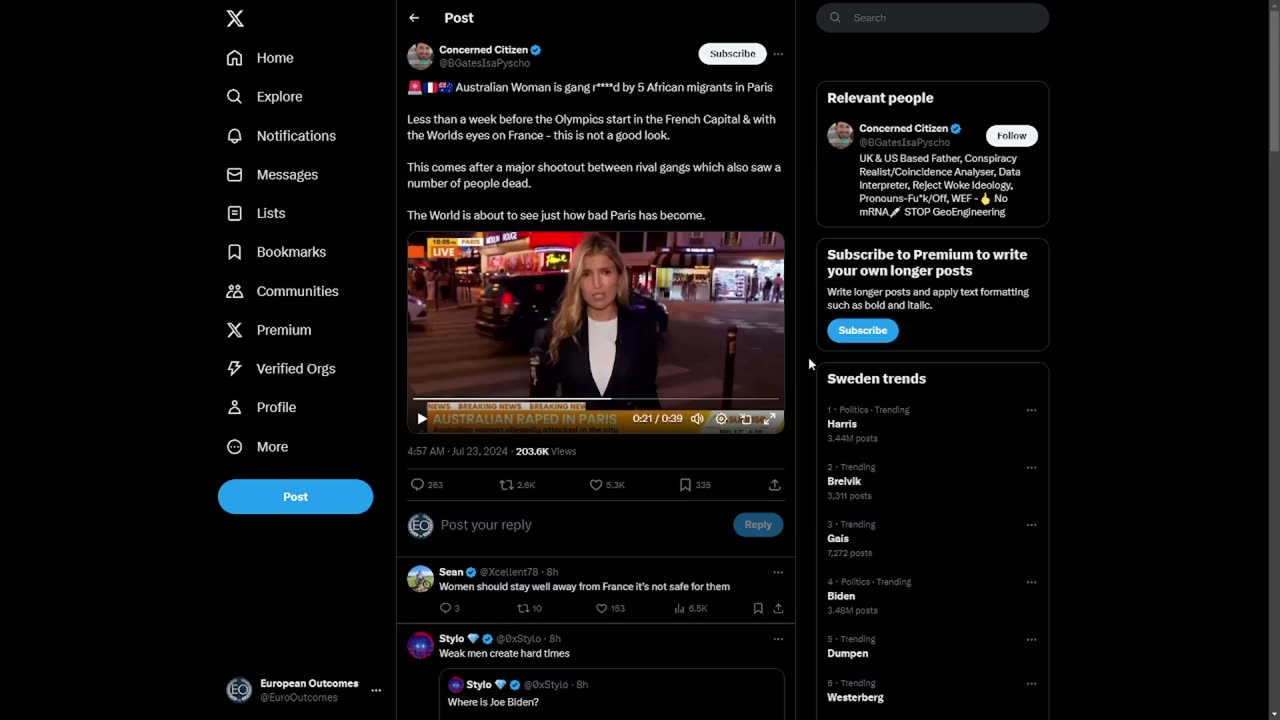Screen dimensions: 1280x720
Task: Open Stylo's reply three-dot menu
Action: (778, 639)
